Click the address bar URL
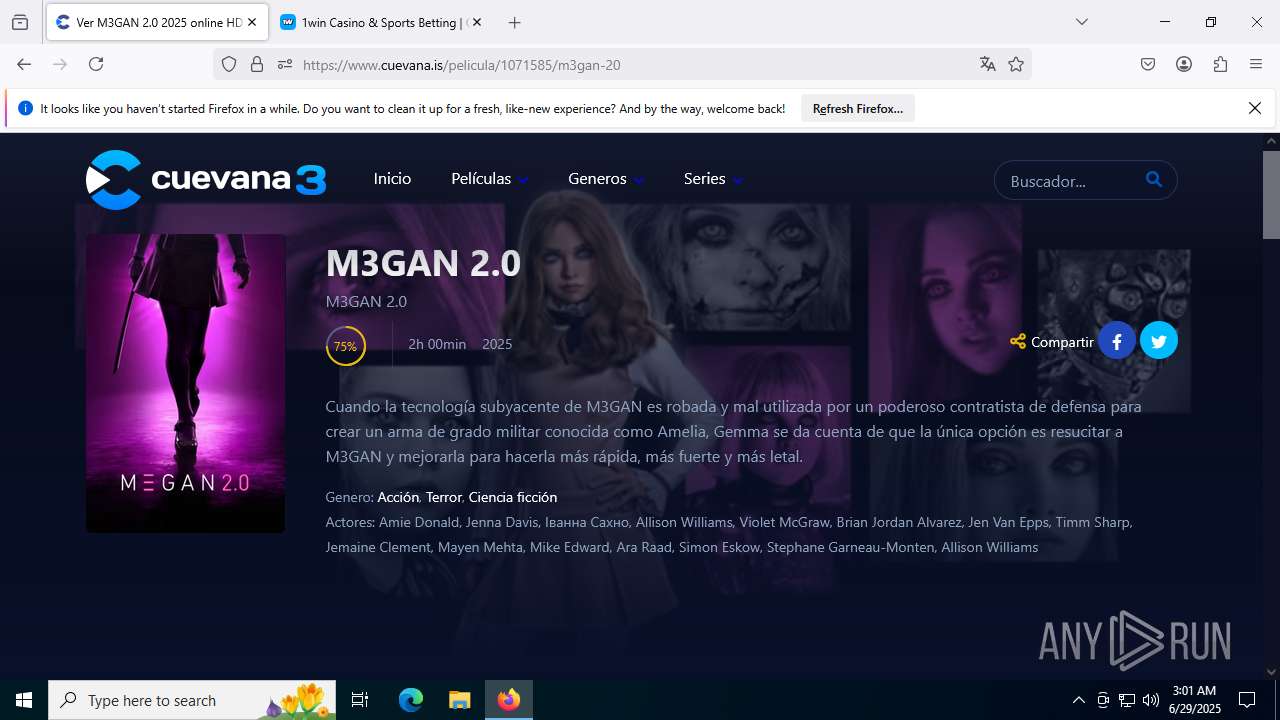The height and width of the screenshot is (720, 1280). pyautogui.click(x=461, y=65)
